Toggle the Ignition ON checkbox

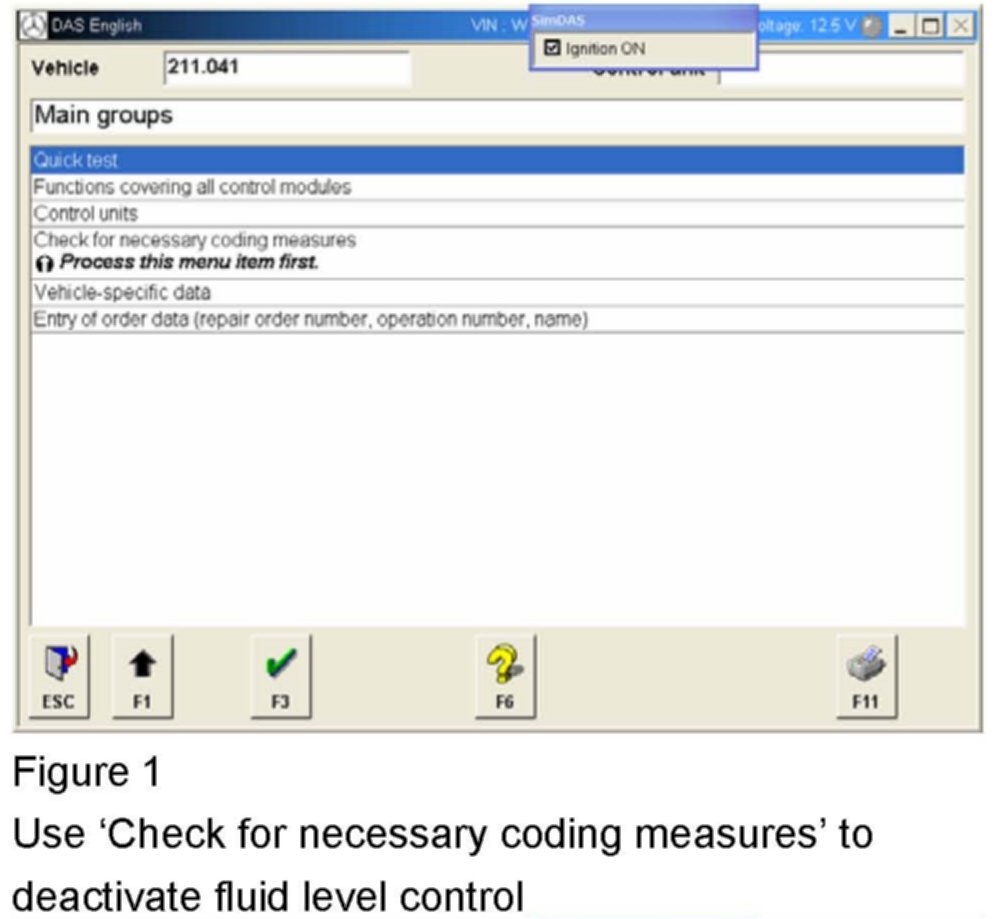pyautogui.click(x=550, y=48)
